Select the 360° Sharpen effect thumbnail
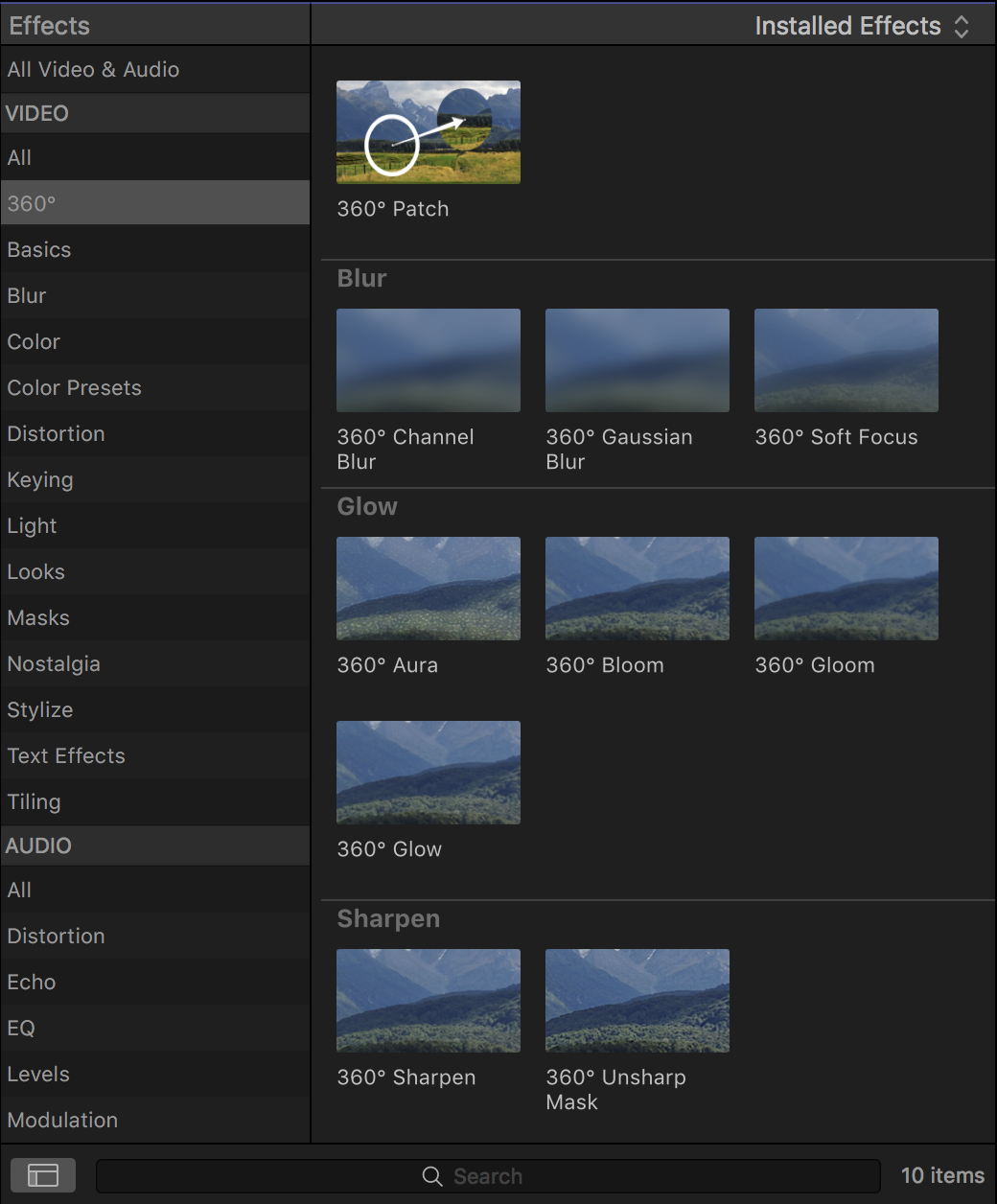This screenshot has width=997, height=1204. (429, 1001)
